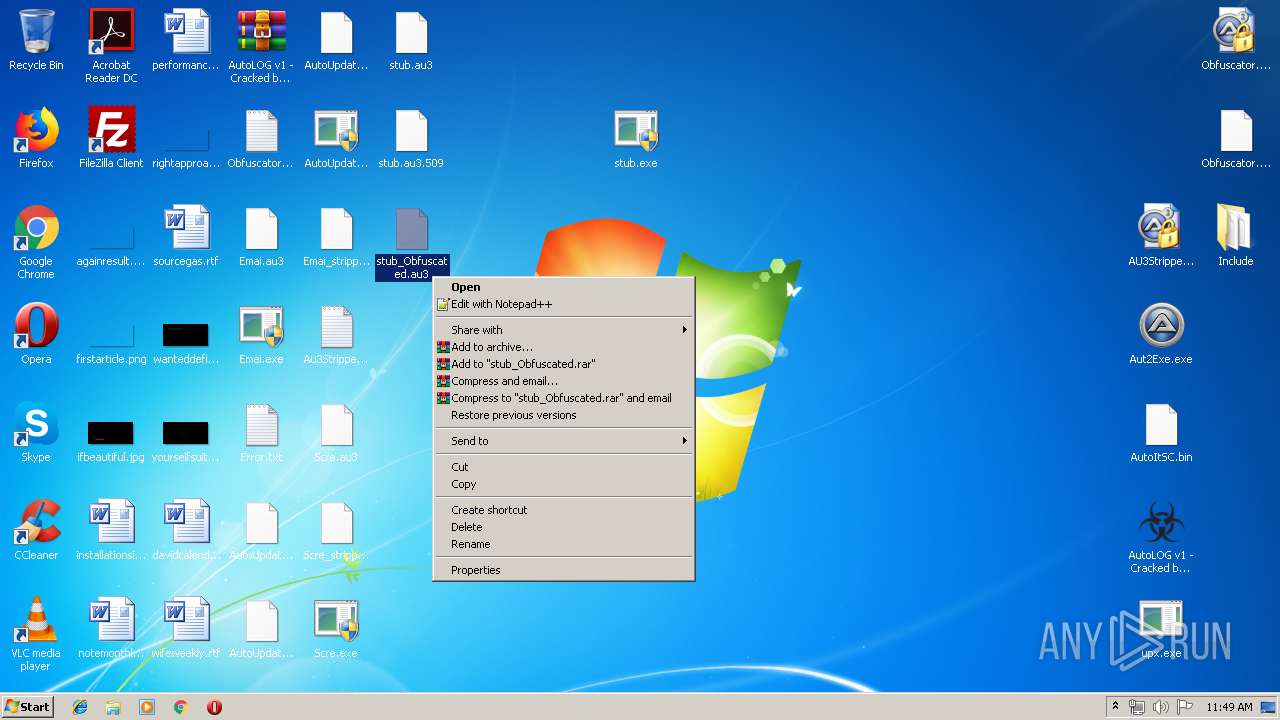Image resolution: width=1280 pixels, height=720 pixels.
Task: Open Skype desktop shortcut
Action: click(36, 432)
